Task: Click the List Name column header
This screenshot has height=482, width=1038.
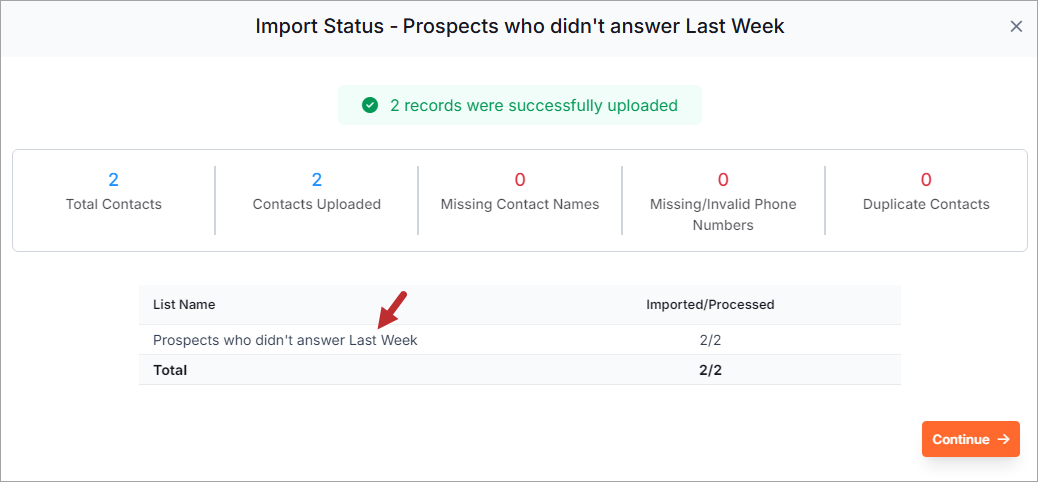Action: pyautogui.click(x=184, y=305)
